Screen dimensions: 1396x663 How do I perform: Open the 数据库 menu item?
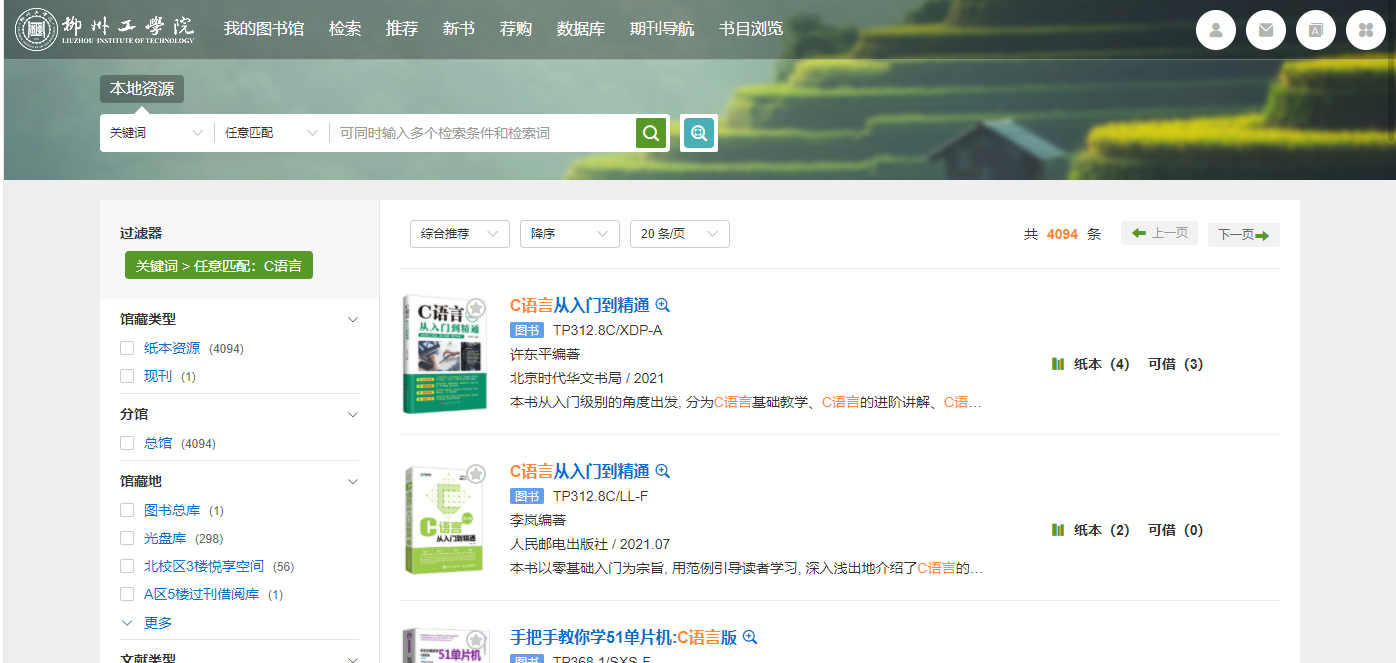tap(581, 29)
